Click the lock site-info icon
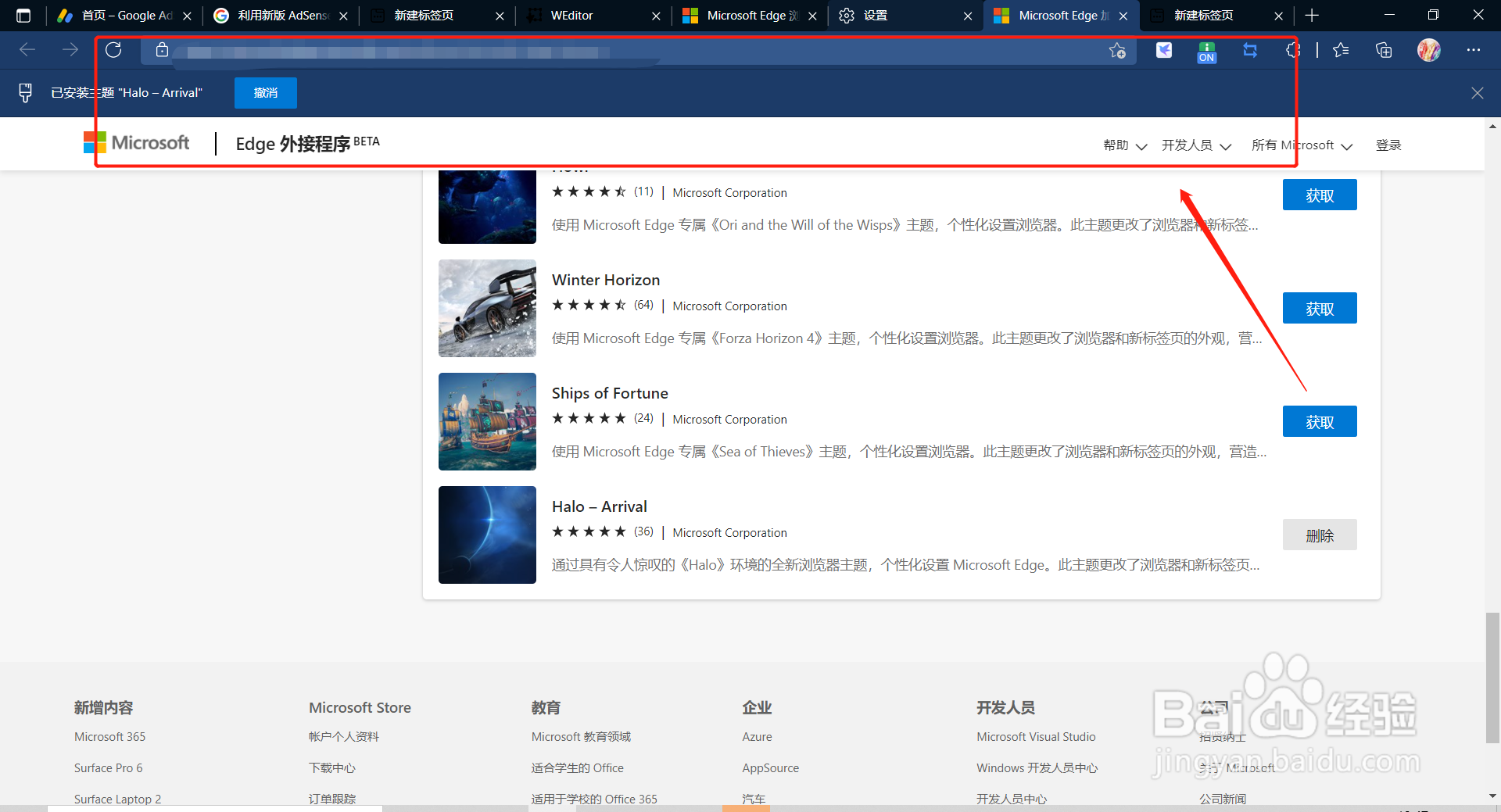This screenshot has height=812, width=1501. tap(162, 50)
